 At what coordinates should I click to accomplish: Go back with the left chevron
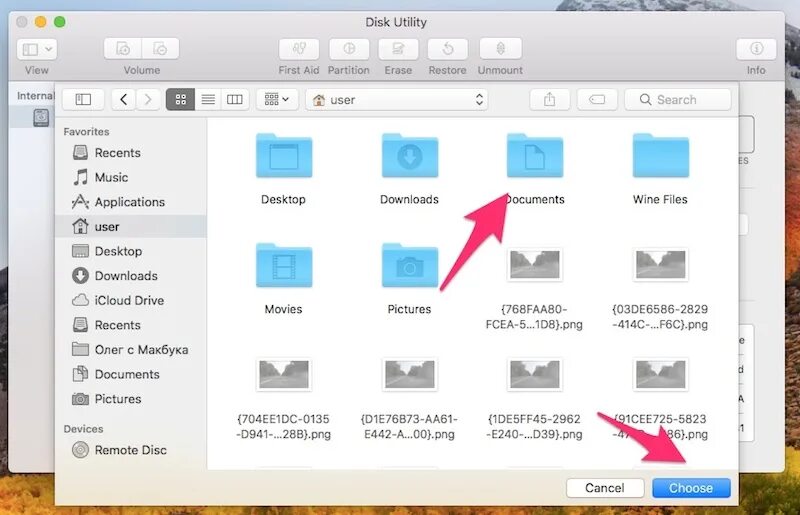point(123,100)
